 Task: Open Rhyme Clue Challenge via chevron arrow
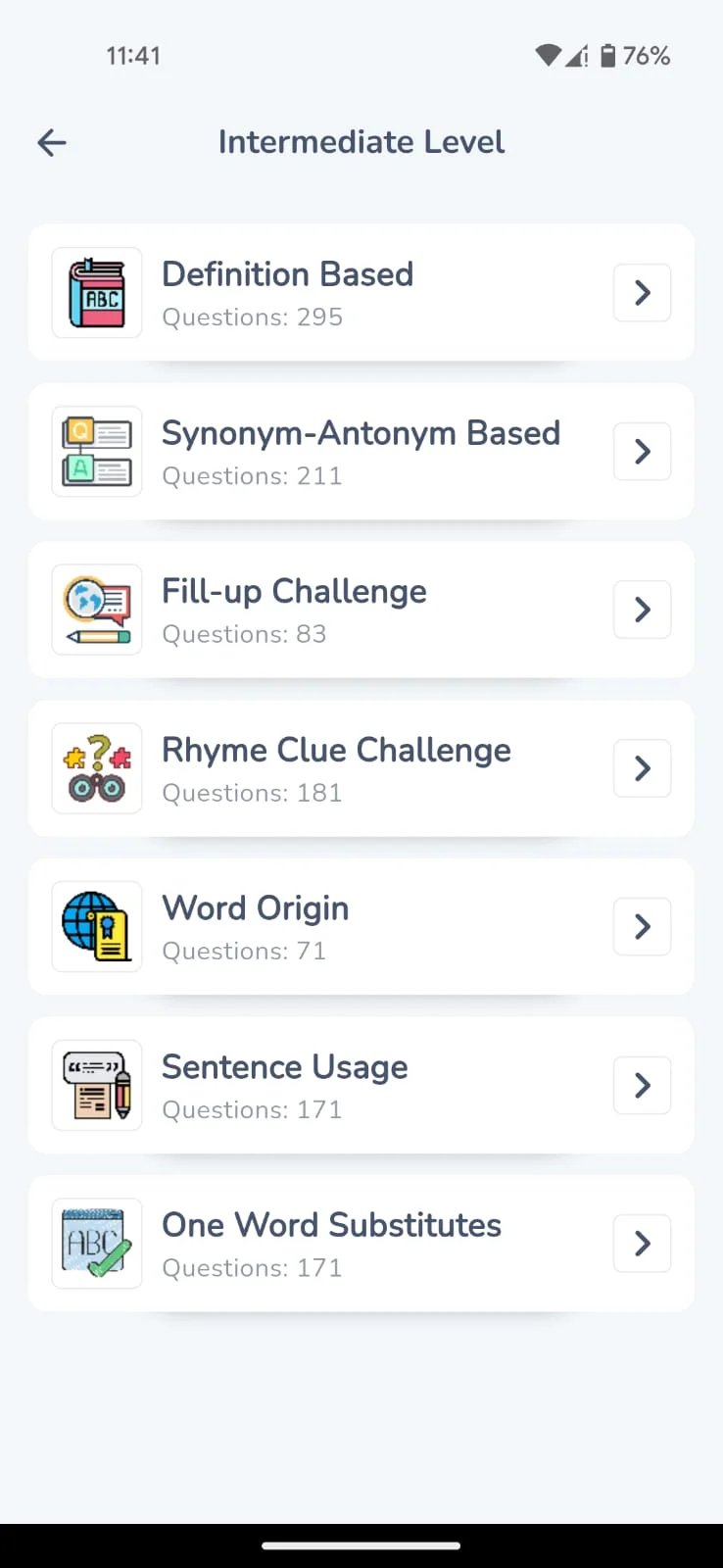coord(643,768)
